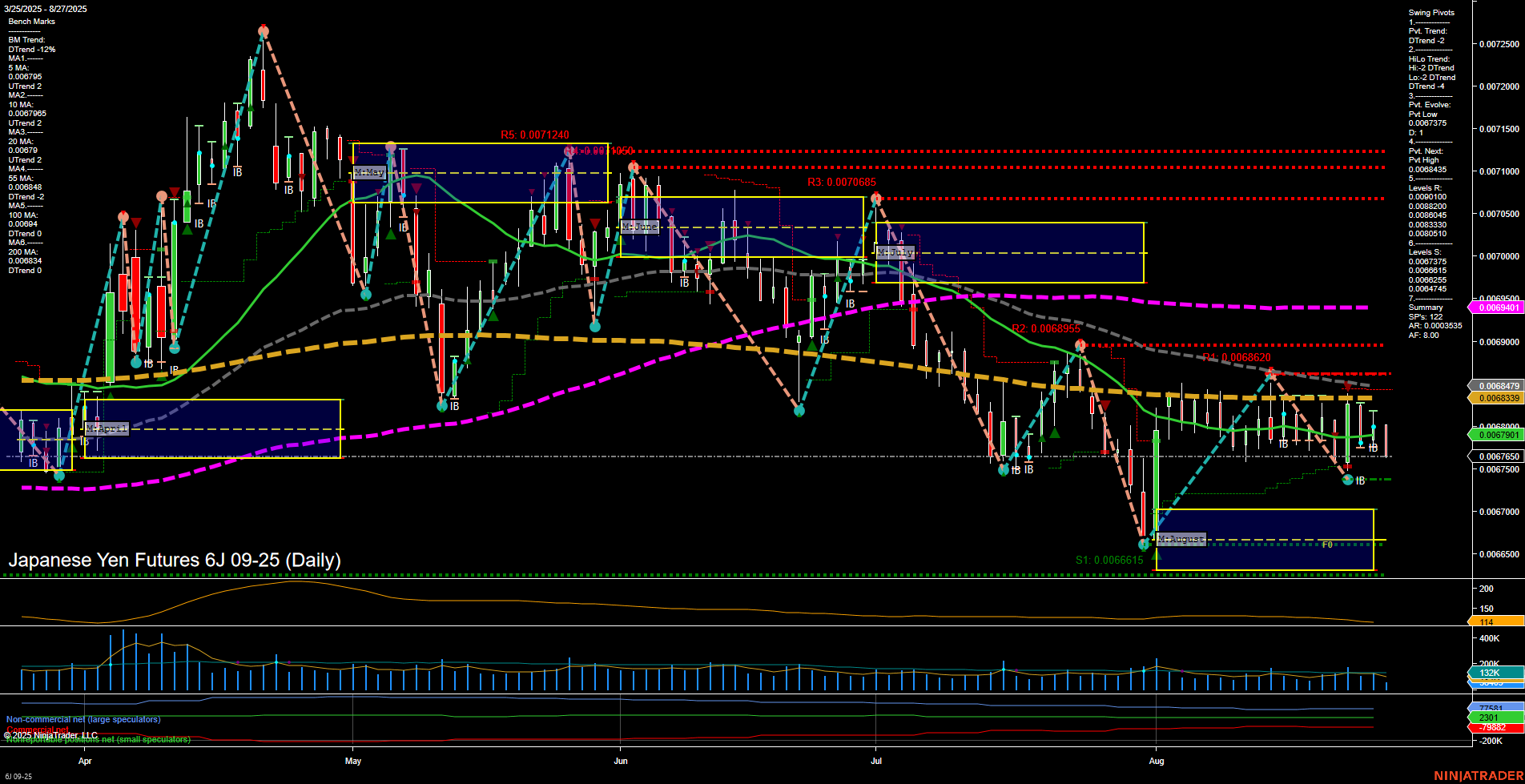Click the 0.0066500 price axis label

(1499, 554)
